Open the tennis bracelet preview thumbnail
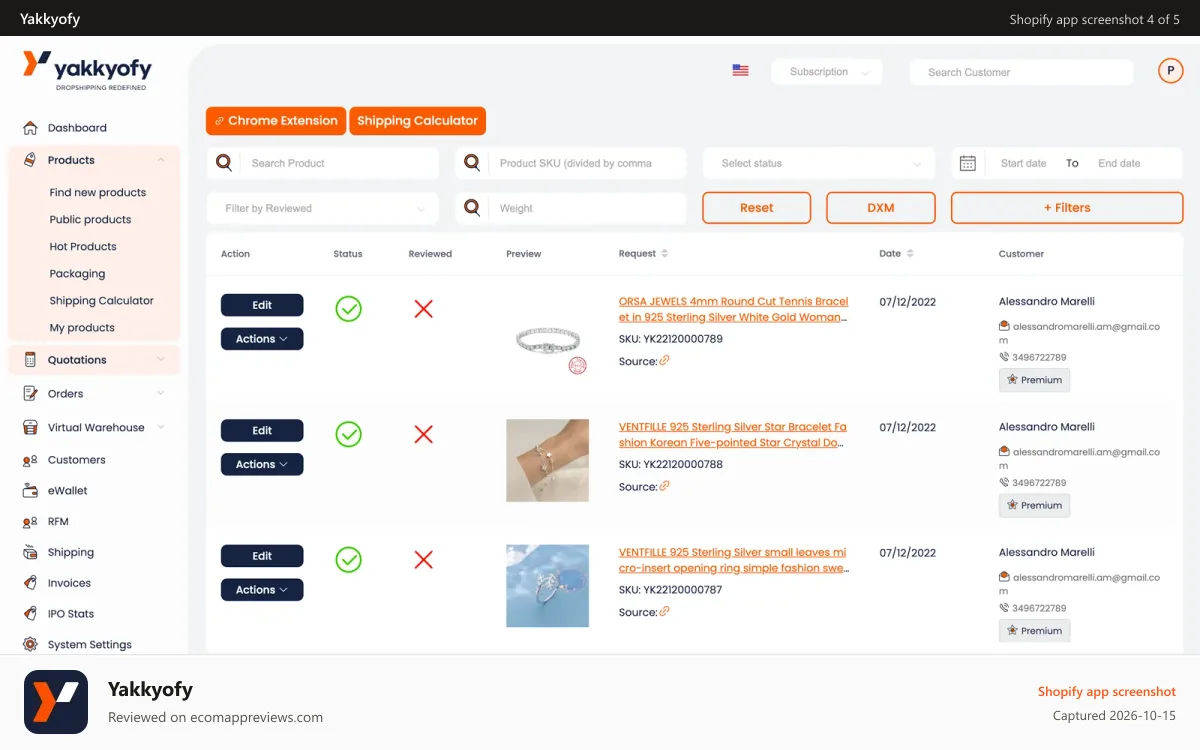1200x750 pixels. 547,340
